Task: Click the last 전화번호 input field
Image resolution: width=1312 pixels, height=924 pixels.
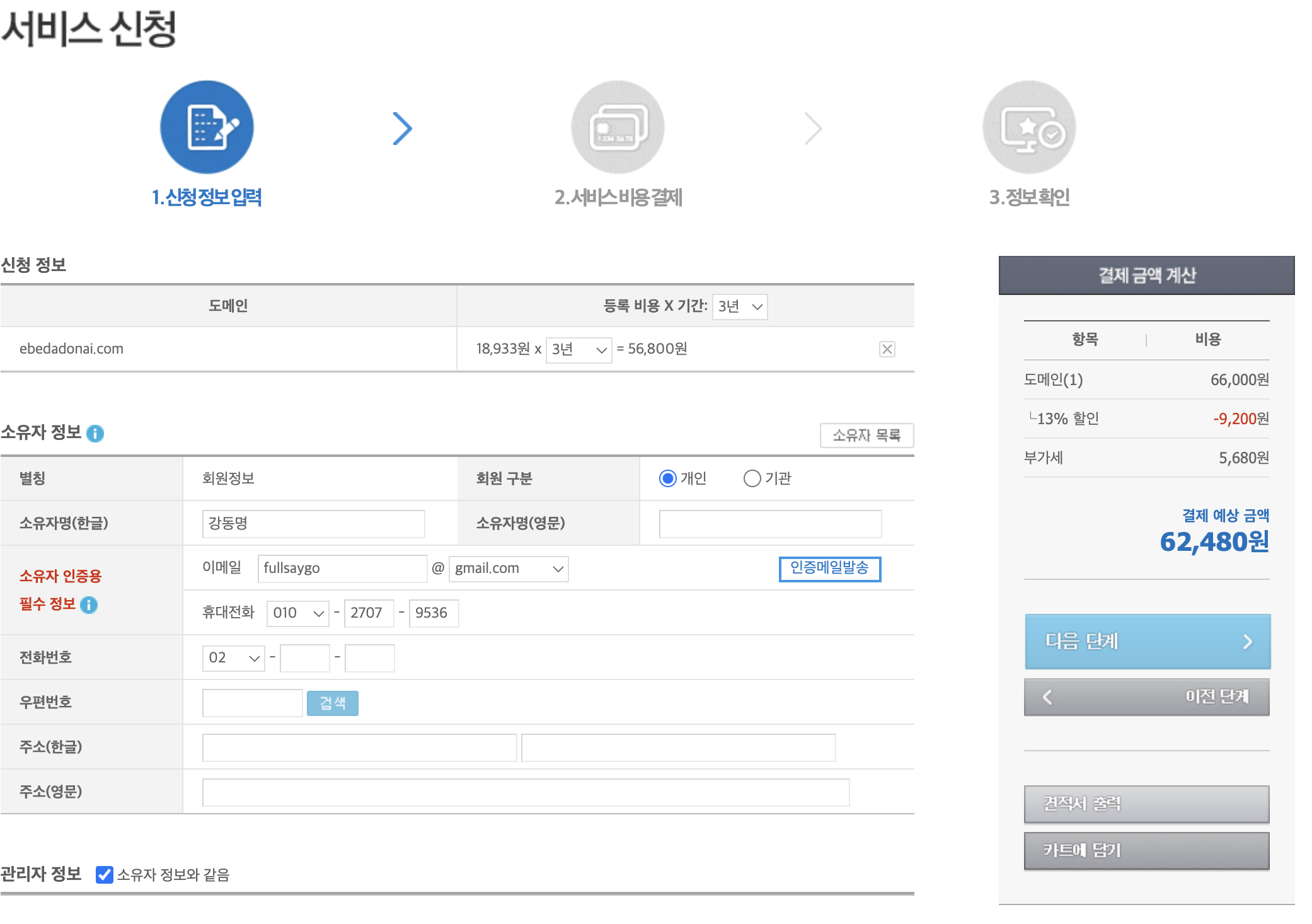Action: pyautogui.click(x=370, y=658)
